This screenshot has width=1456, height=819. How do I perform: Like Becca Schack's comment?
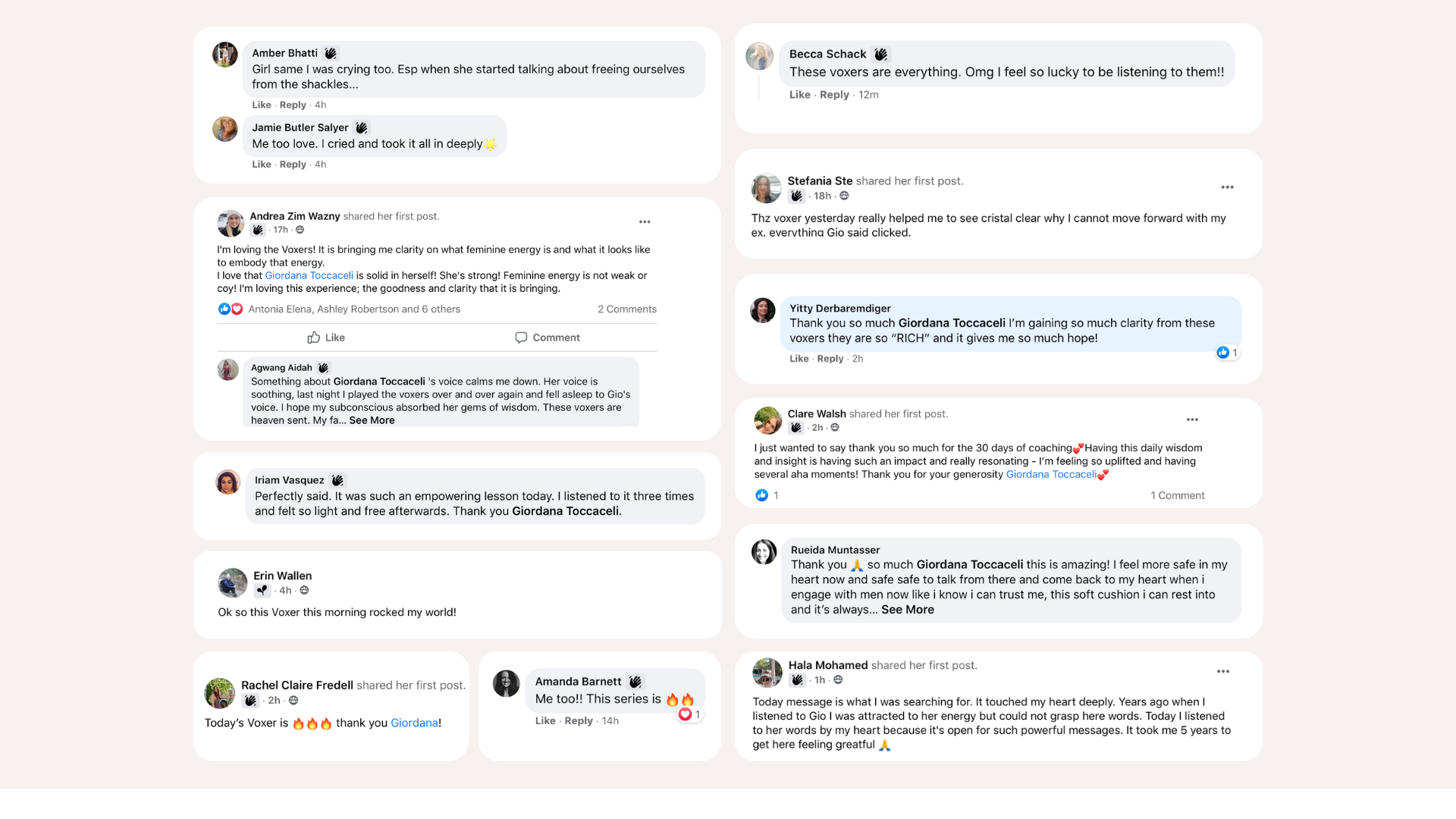(x=799, y=95)
